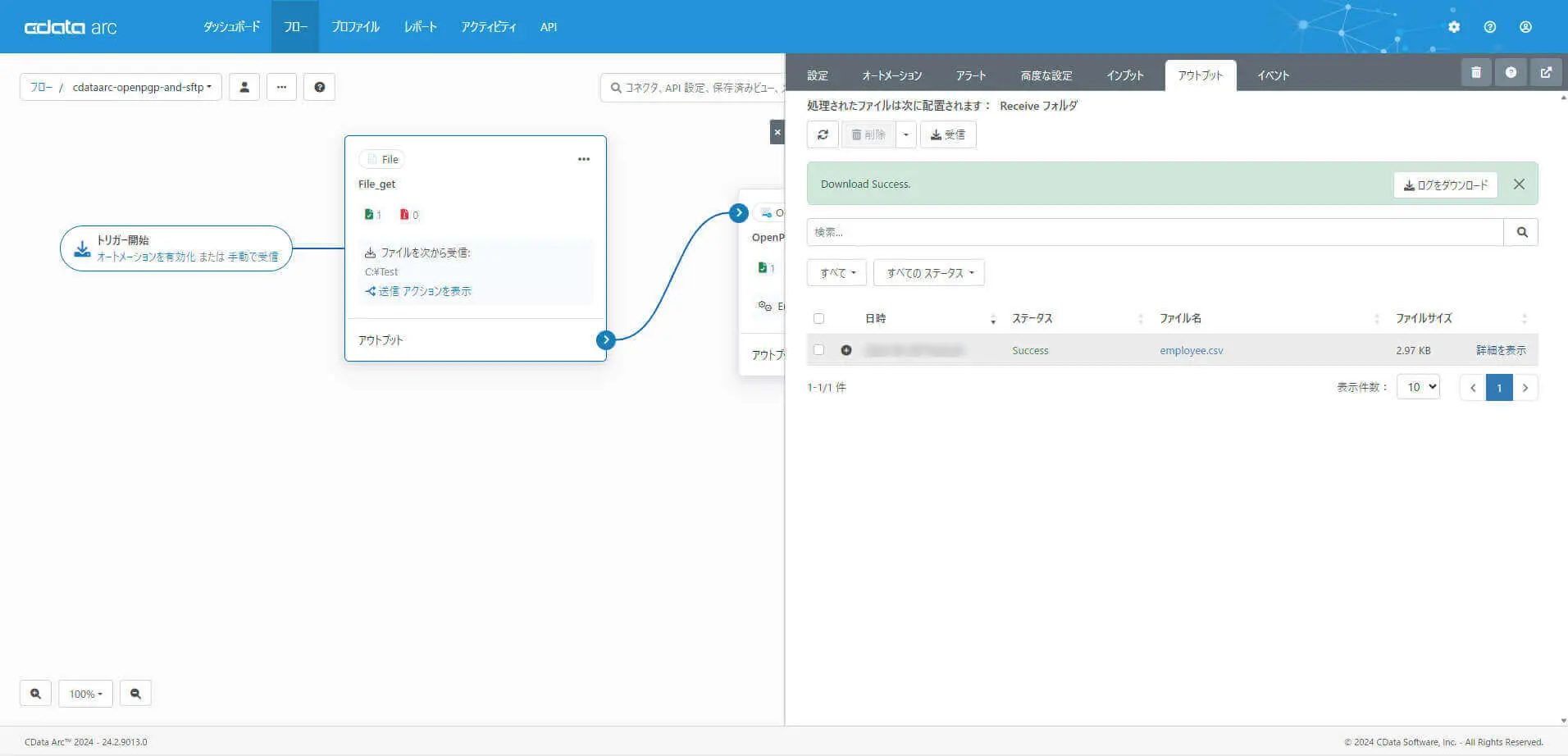
Task: Click the ログをダウンロード button
Action: [x=1446, y=184]
